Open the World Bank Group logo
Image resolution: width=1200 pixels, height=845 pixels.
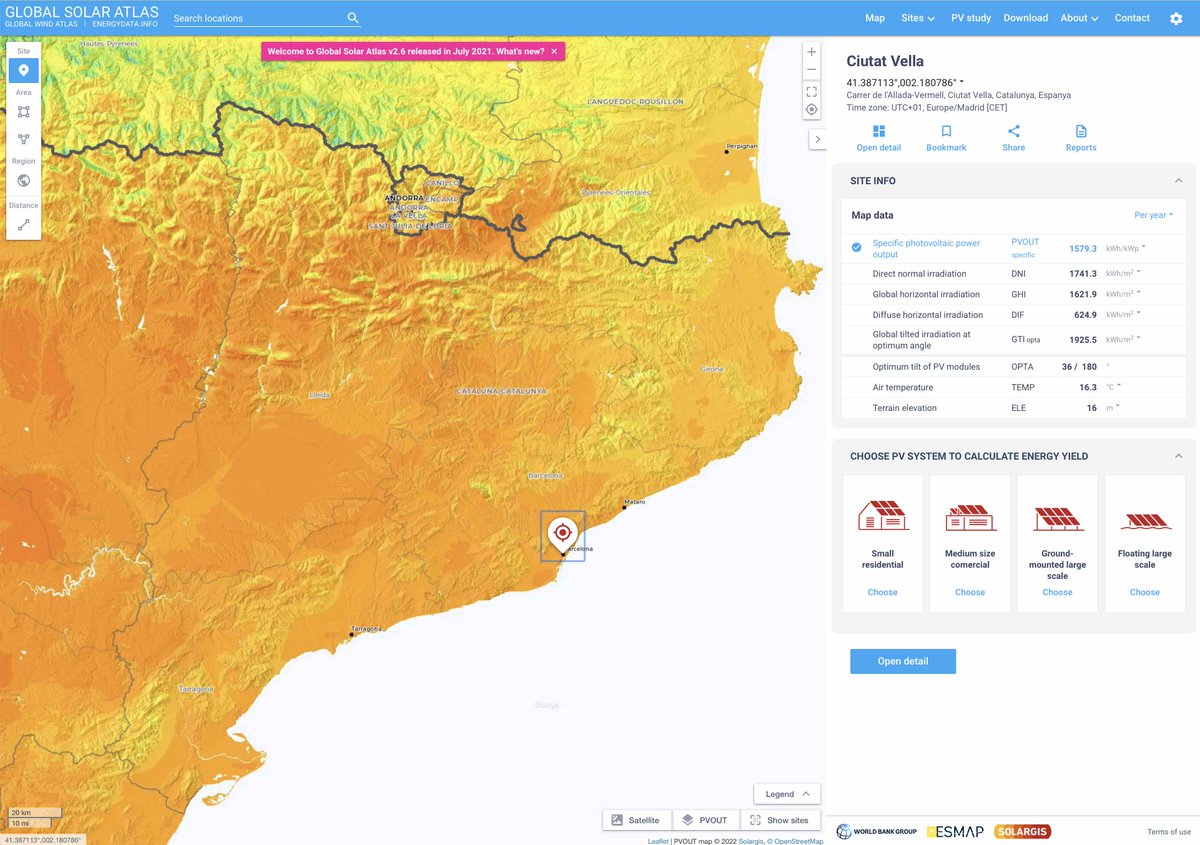[876, 832]
